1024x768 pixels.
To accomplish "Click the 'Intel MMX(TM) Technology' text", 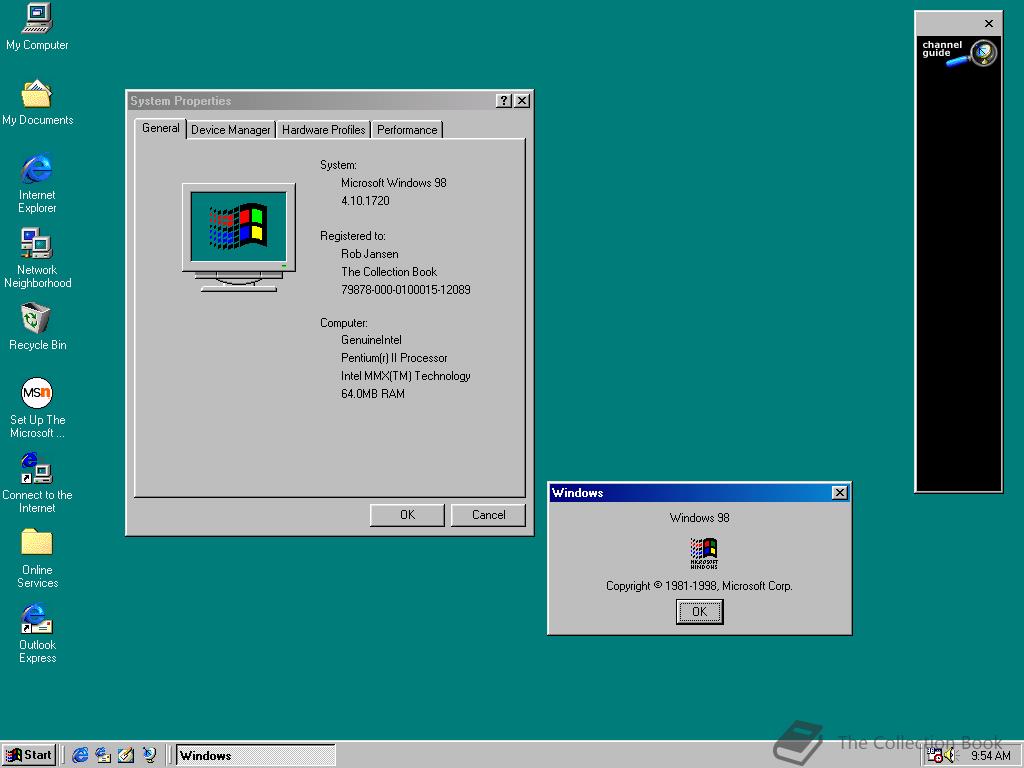I will [x=406, y=376].
